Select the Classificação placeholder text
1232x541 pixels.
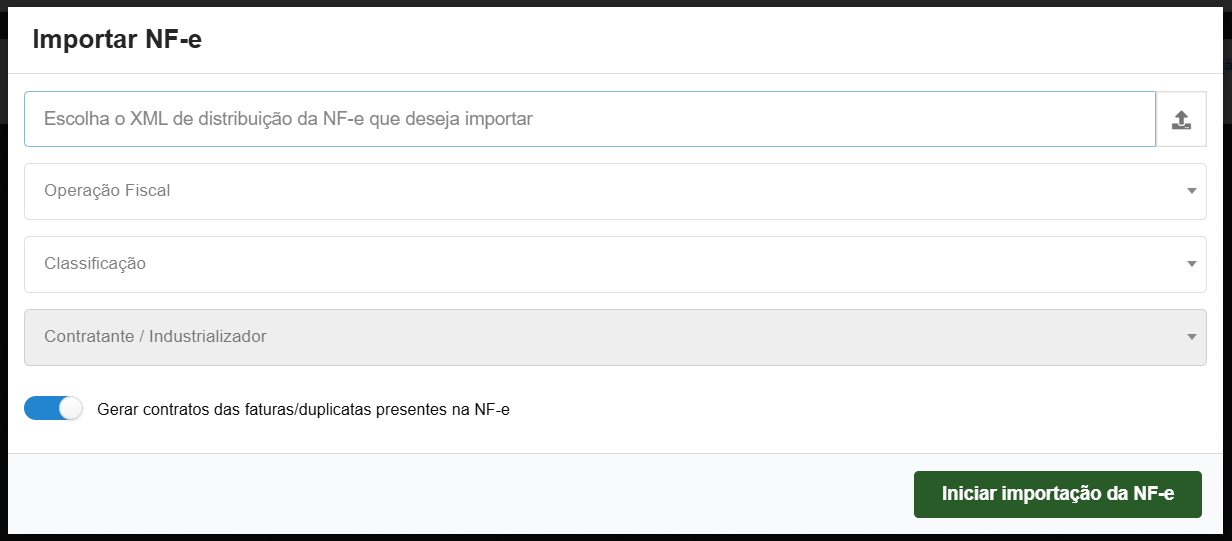[x=95, y=264]
